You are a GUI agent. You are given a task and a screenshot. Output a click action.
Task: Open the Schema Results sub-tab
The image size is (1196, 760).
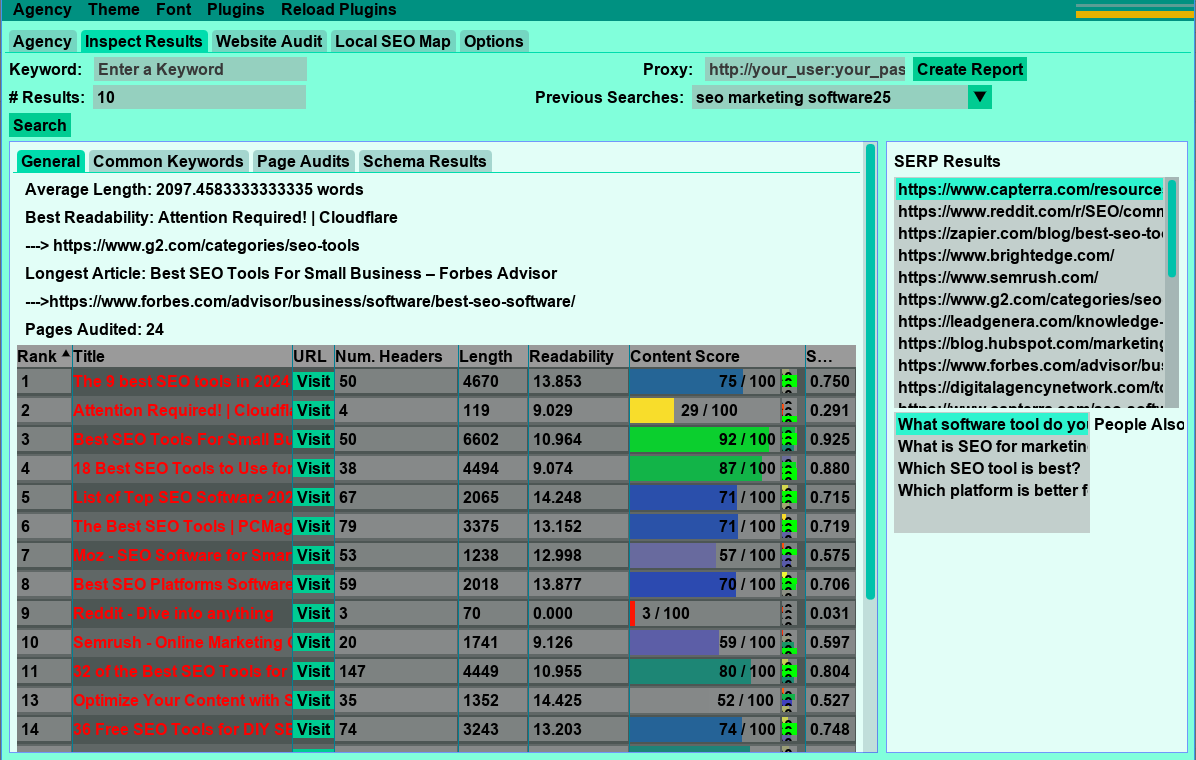(424, 161)
